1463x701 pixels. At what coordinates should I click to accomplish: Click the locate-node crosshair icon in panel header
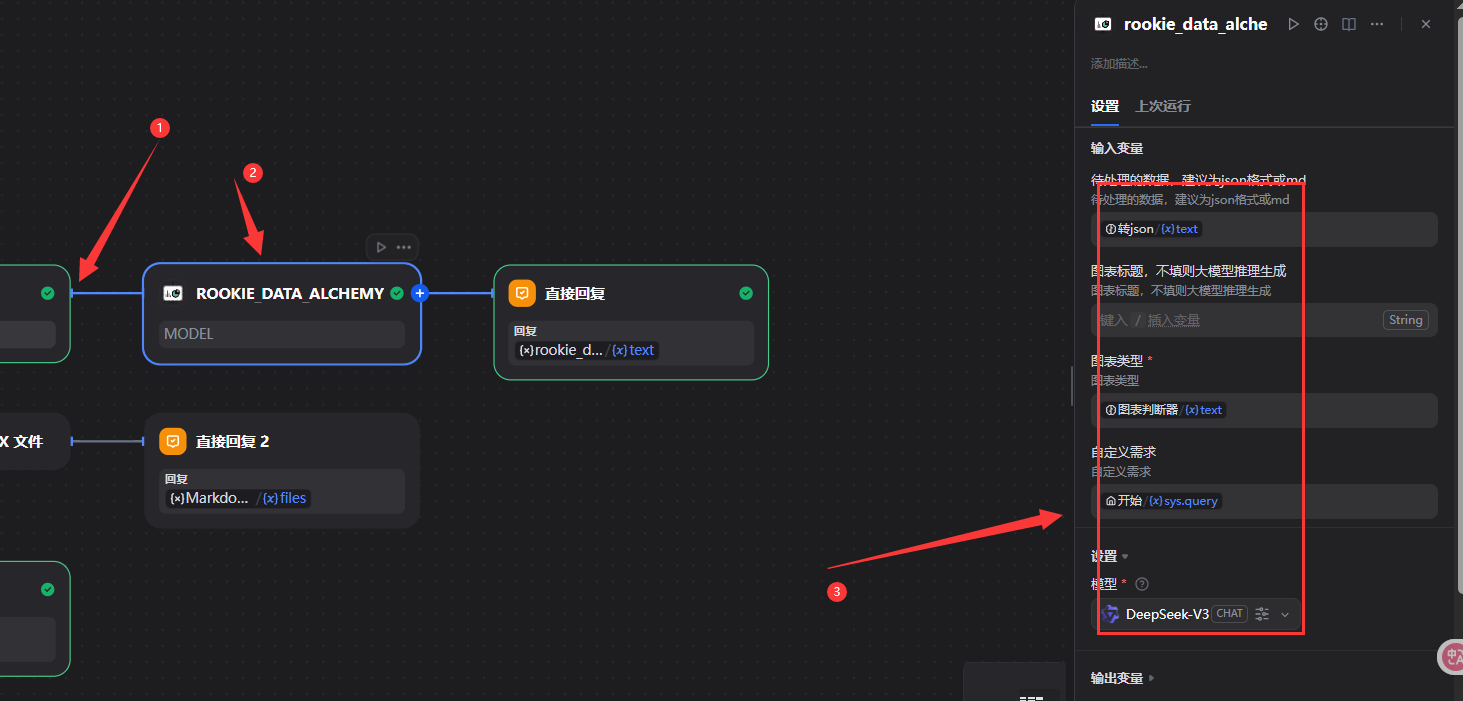pyautogui.click(x=1321, y=24)
